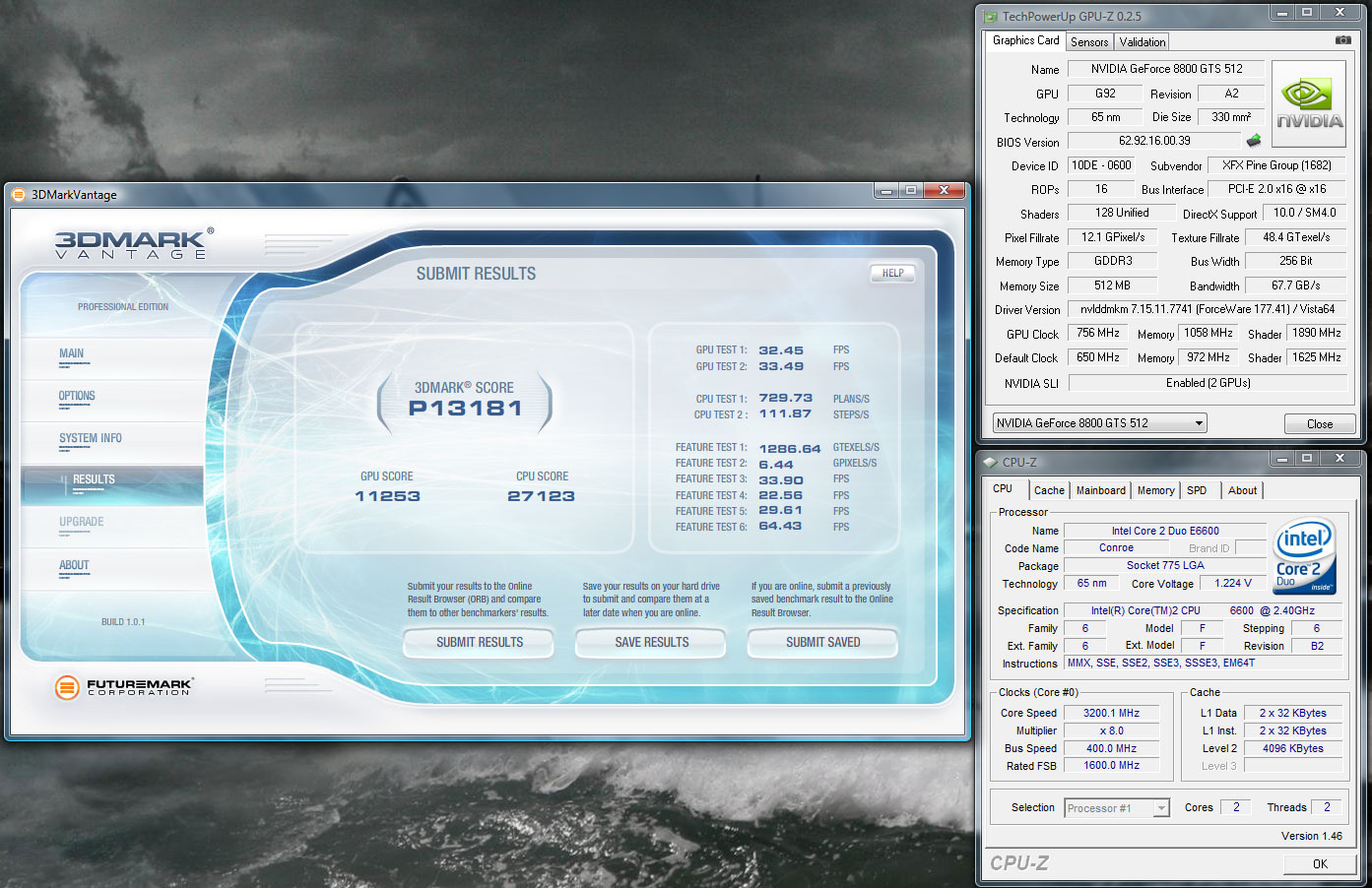Screen dimensions: 1372x888
Task: Click the Driver Version field in GPU-Z
Action: click(1207, 309)
